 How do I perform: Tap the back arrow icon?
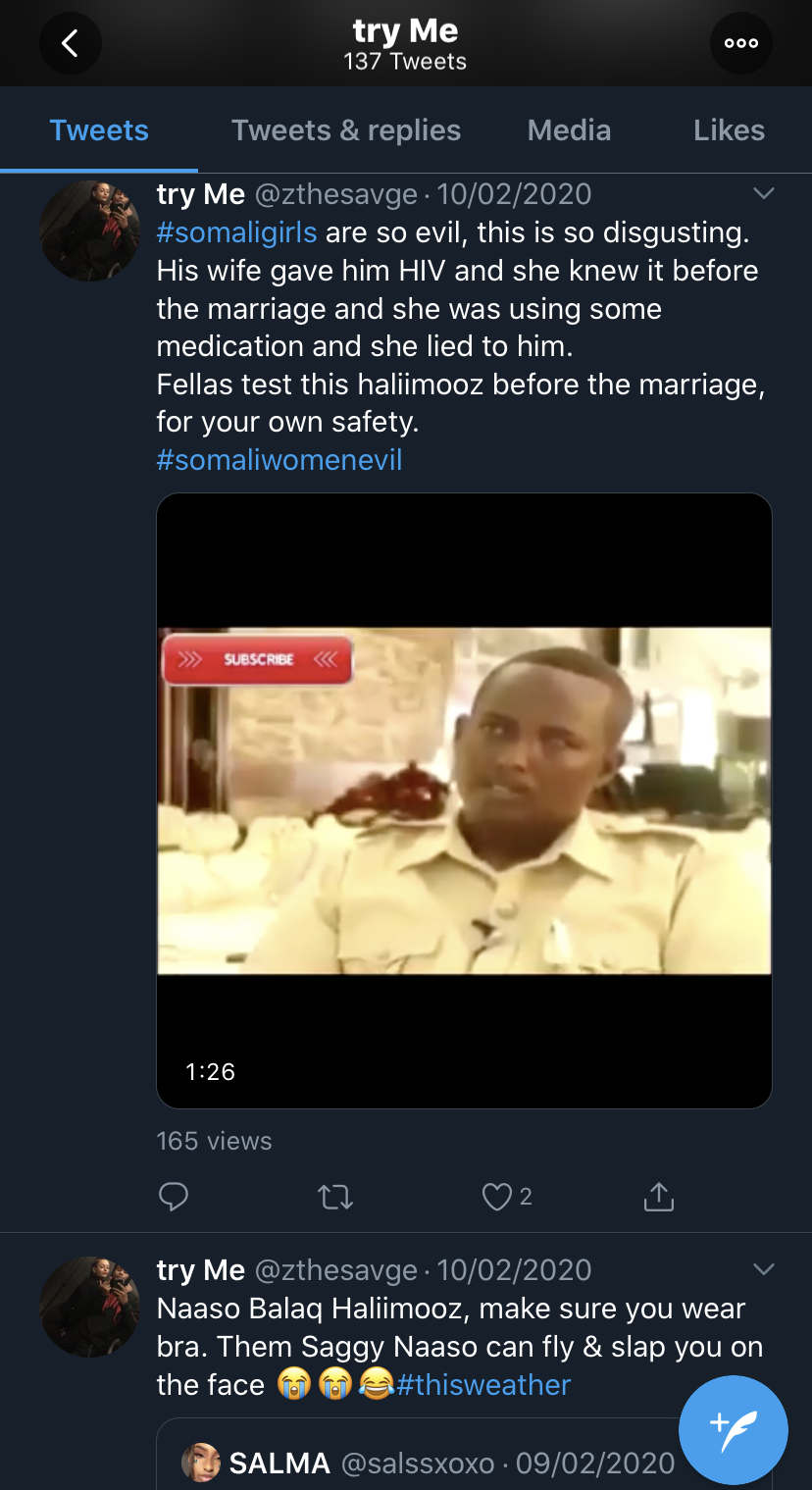[x=70, y=43]
